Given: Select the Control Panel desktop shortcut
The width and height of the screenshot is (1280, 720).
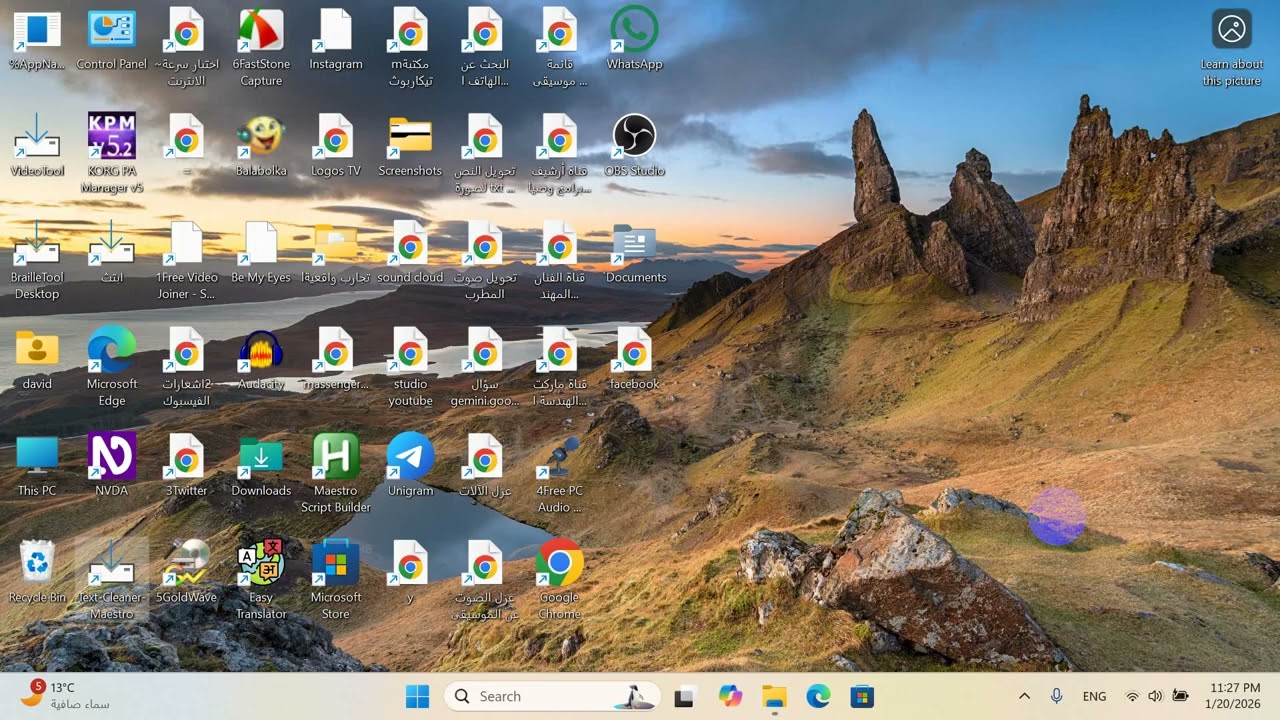Looking at the screenshot, I should click(x=111, y=40).
